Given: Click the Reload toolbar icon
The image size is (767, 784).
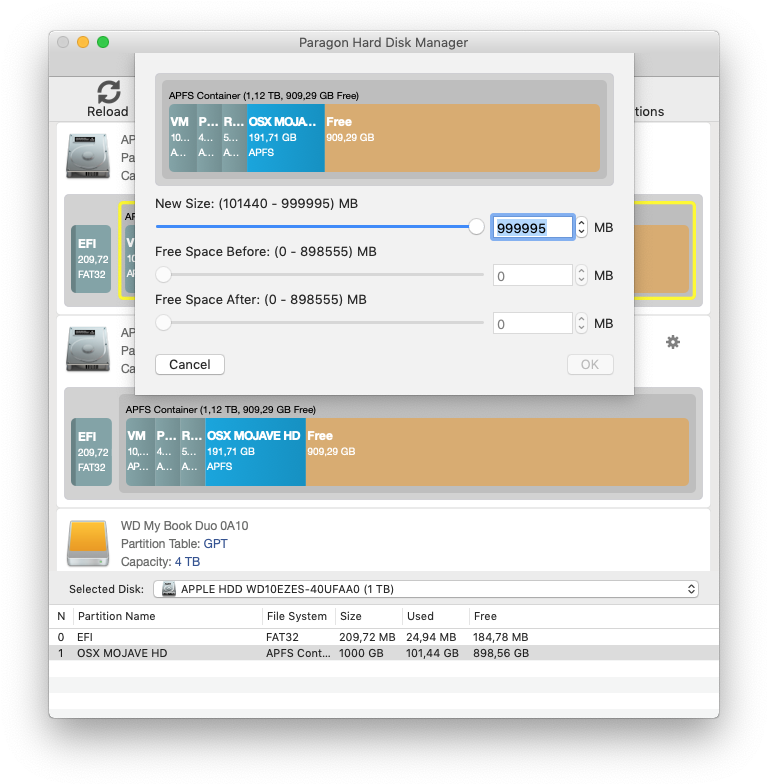Looking at the screenshot, I should pyautogui.click(x=108, y=92).
